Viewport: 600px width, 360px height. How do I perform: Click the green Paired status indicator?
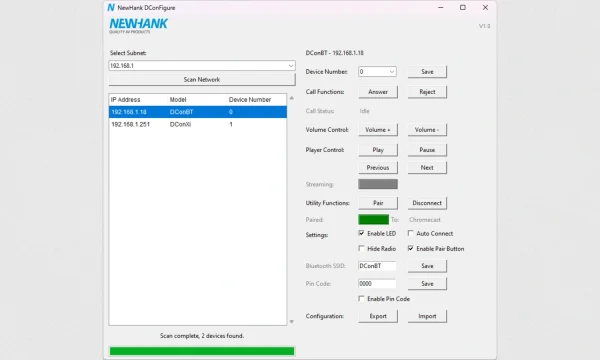coord(373,220)
